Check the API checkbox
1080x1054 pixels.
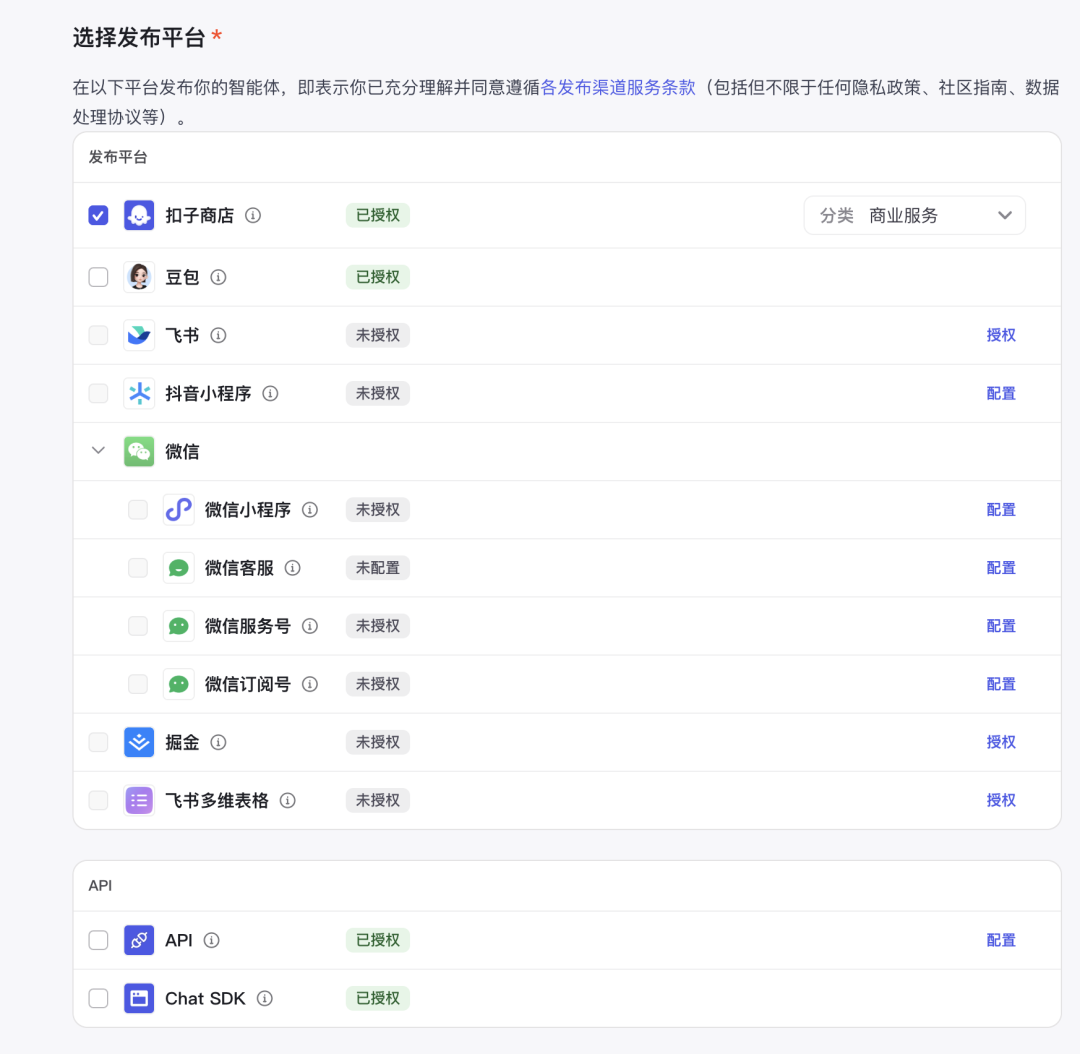click(98, 940)
